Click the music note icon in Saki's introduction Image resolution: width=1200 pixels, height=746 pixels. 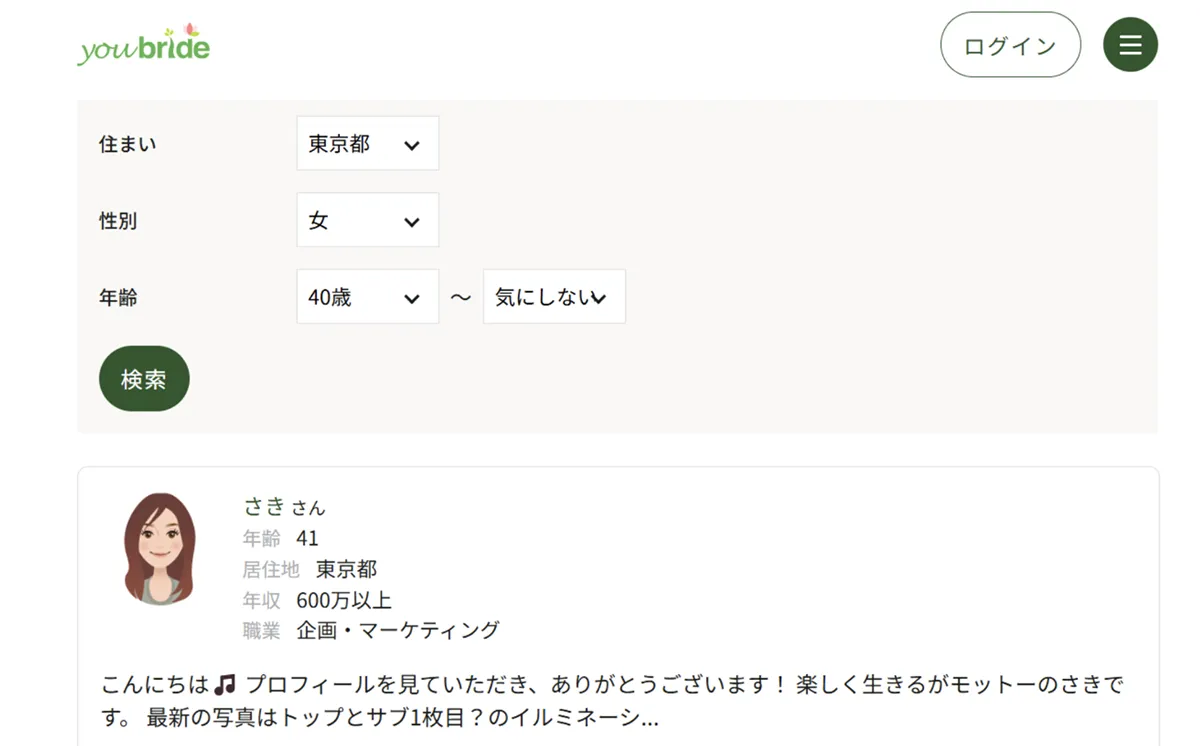pos(224,683)
